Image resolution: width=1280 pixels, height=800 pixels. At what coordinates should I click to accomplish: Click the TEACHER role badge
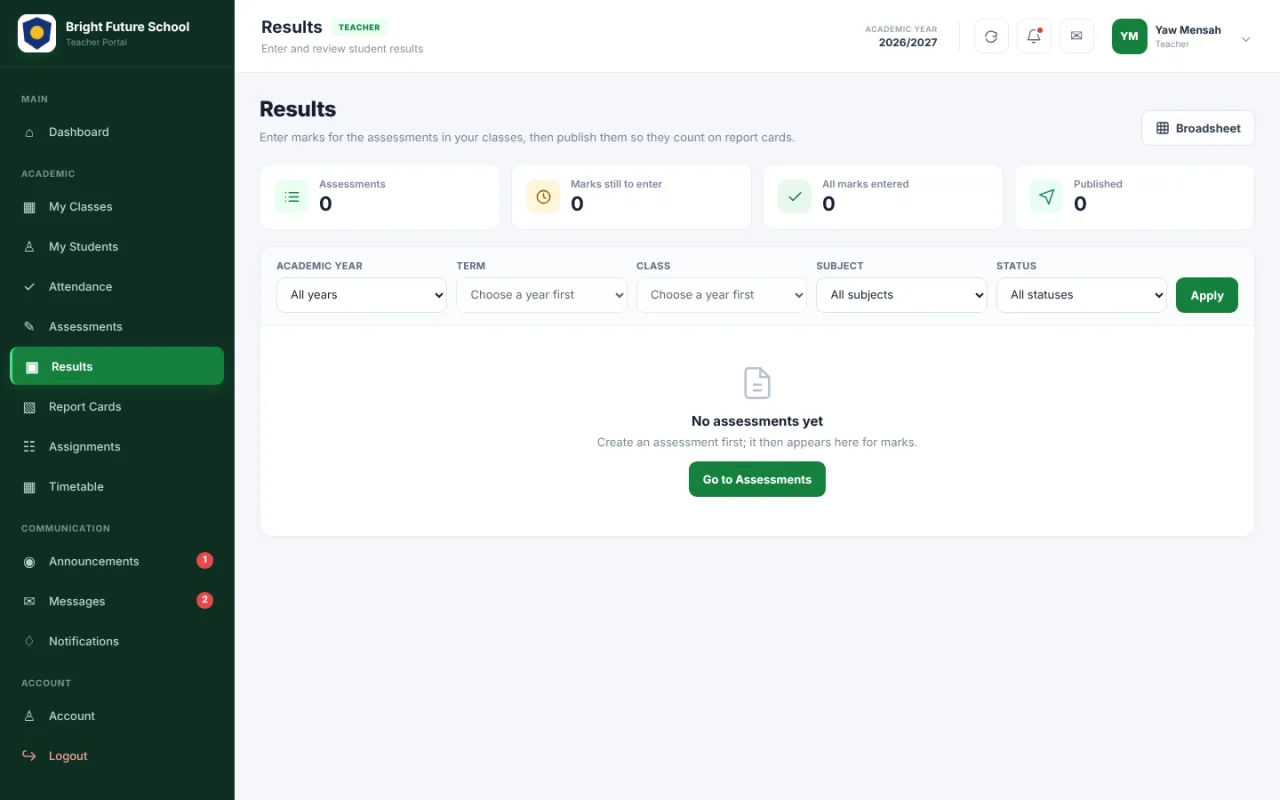coord(359,28)
